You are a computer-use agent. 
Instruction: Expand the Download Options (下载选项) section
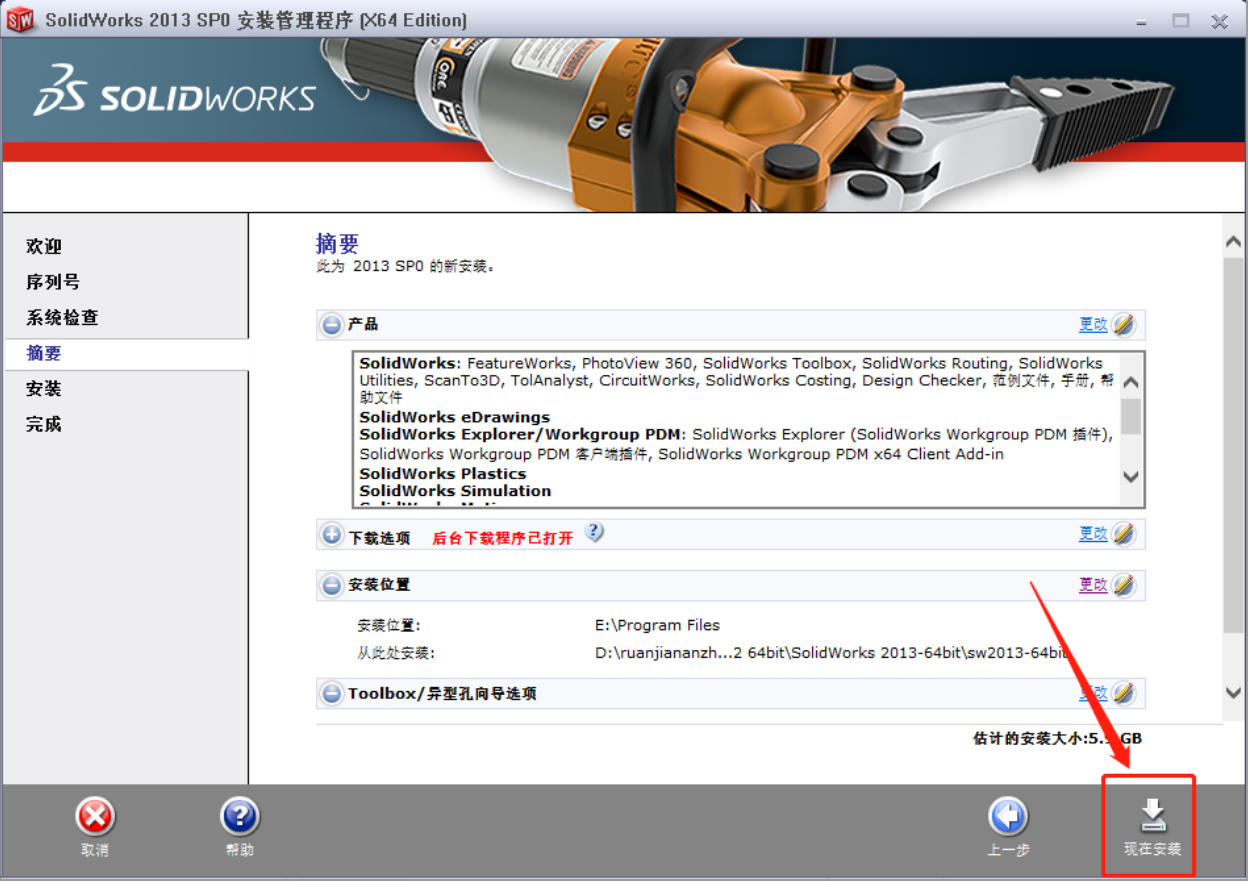[x=332, y=535]
